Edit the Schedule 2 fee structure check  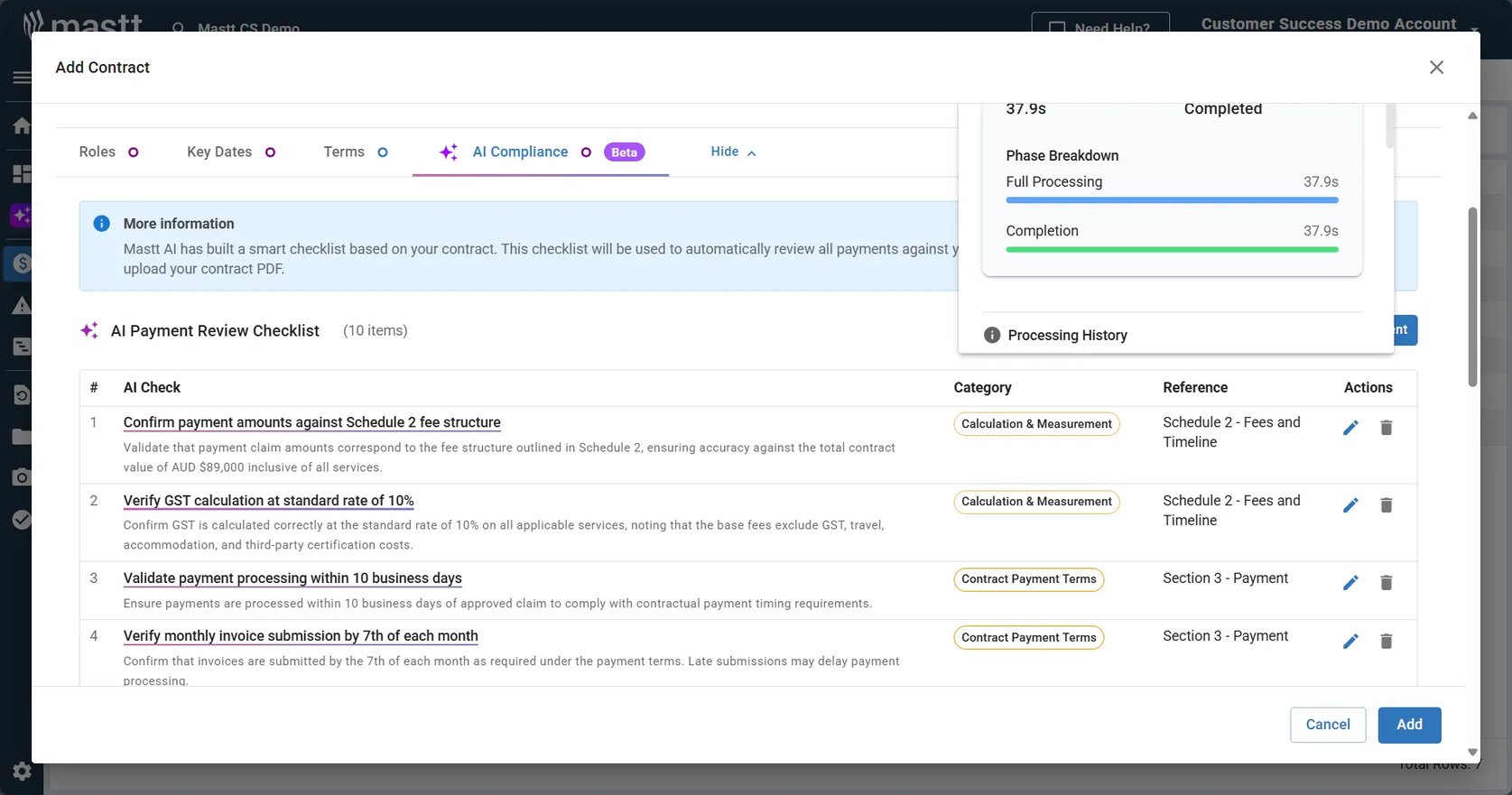1350,428
